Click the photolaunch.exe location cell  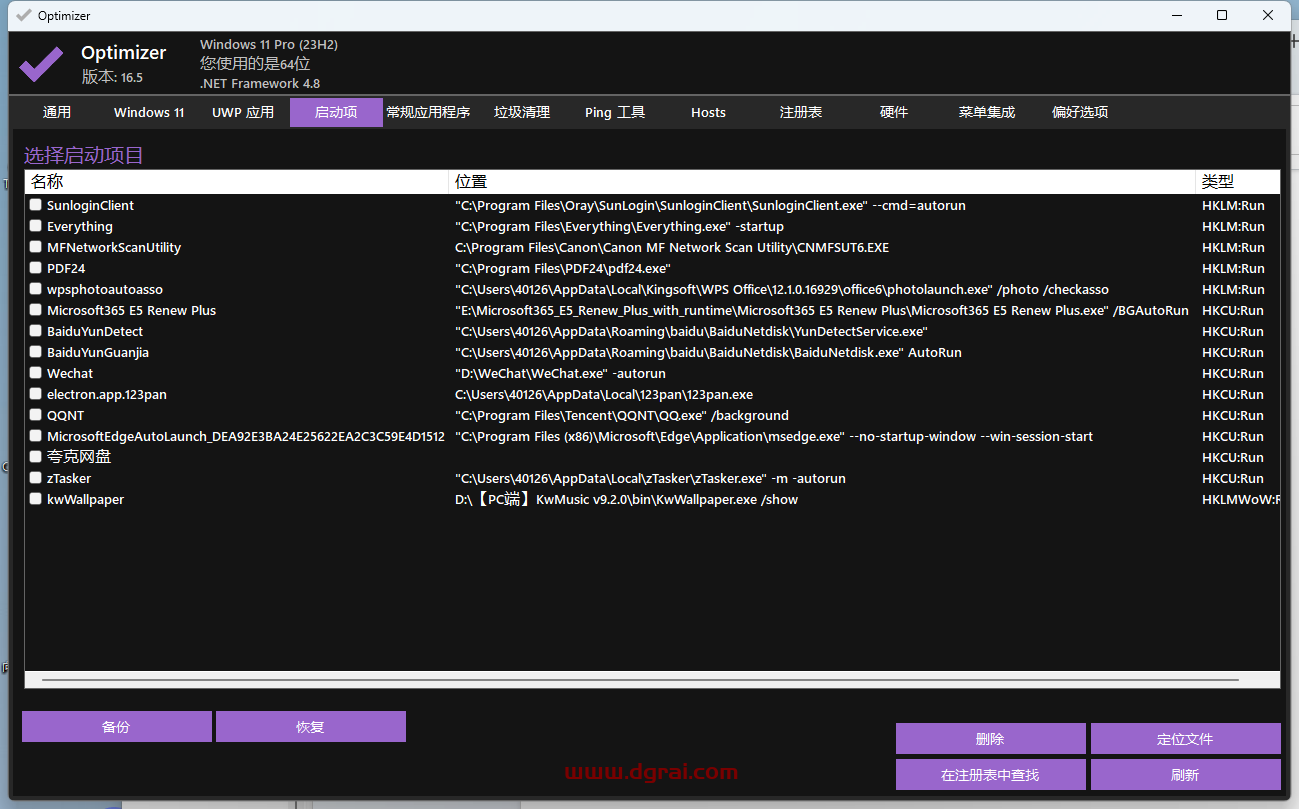pyautogui.click(x=782, y=289)
